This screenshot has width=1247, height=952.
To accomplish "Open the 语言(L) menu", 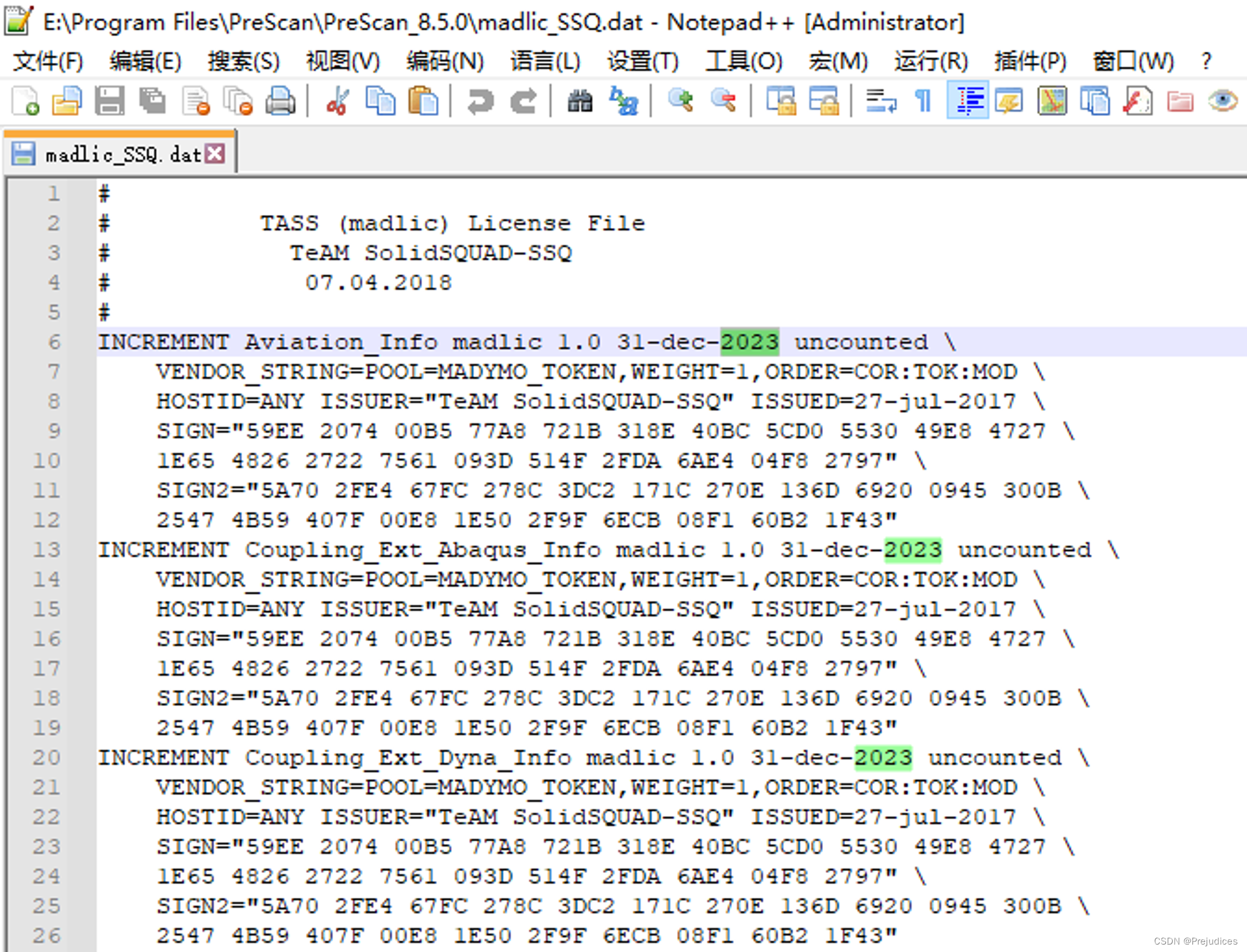I will (545, 61).
